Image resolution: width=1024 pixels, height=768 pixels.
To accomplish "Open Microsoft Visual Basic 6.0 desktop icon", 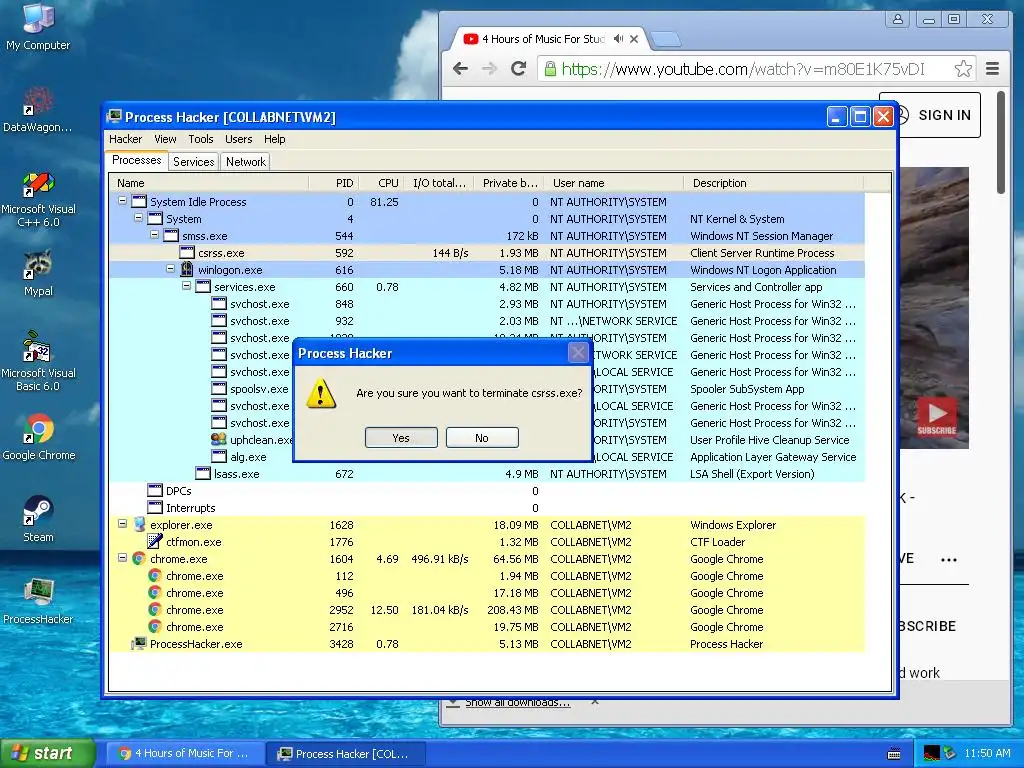I will click(38, 361).
